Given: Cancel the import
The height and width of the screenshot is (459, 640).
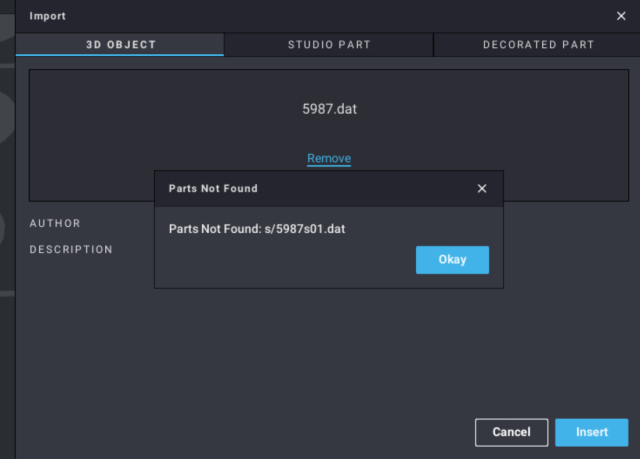Looking at the screenshot, I should click(511, 432).
